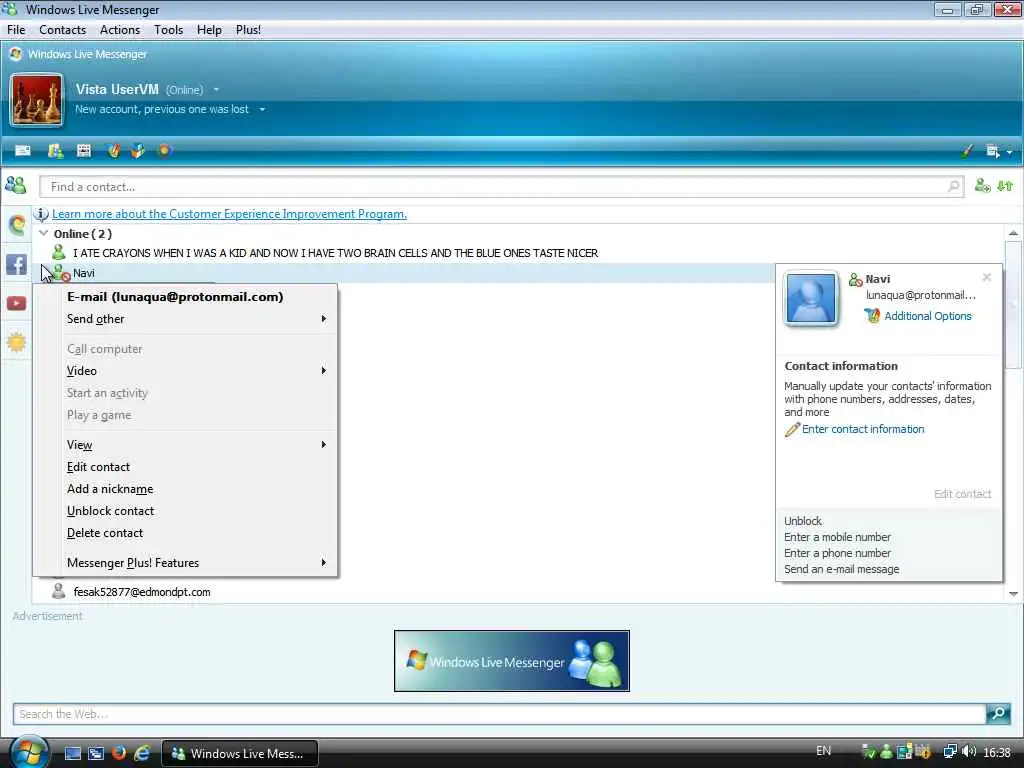
Task: Click the orange round toolbar icon
Action: click(164, 151)
